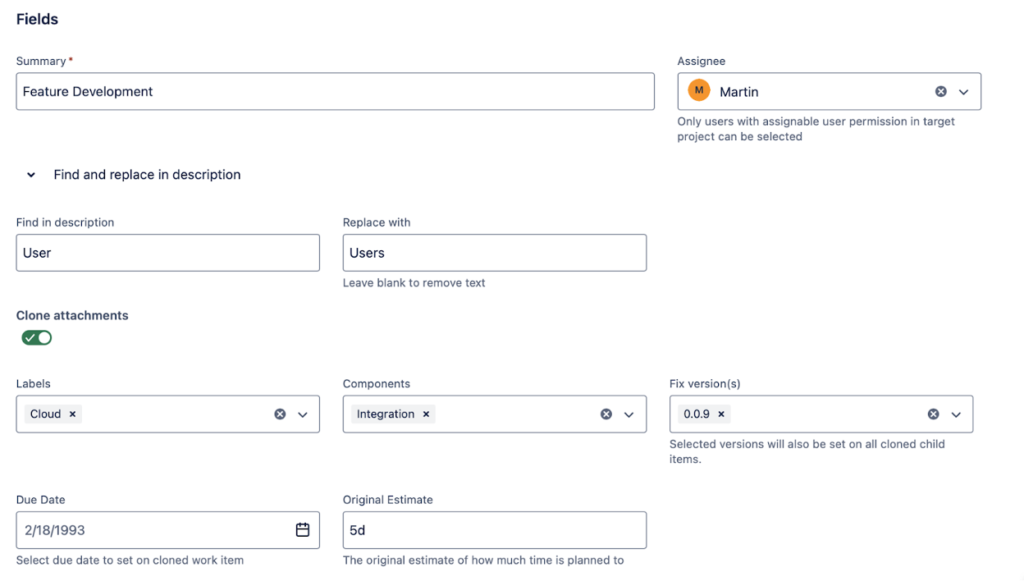Click the Summary input containing Feature Development

tap(335, 91)
